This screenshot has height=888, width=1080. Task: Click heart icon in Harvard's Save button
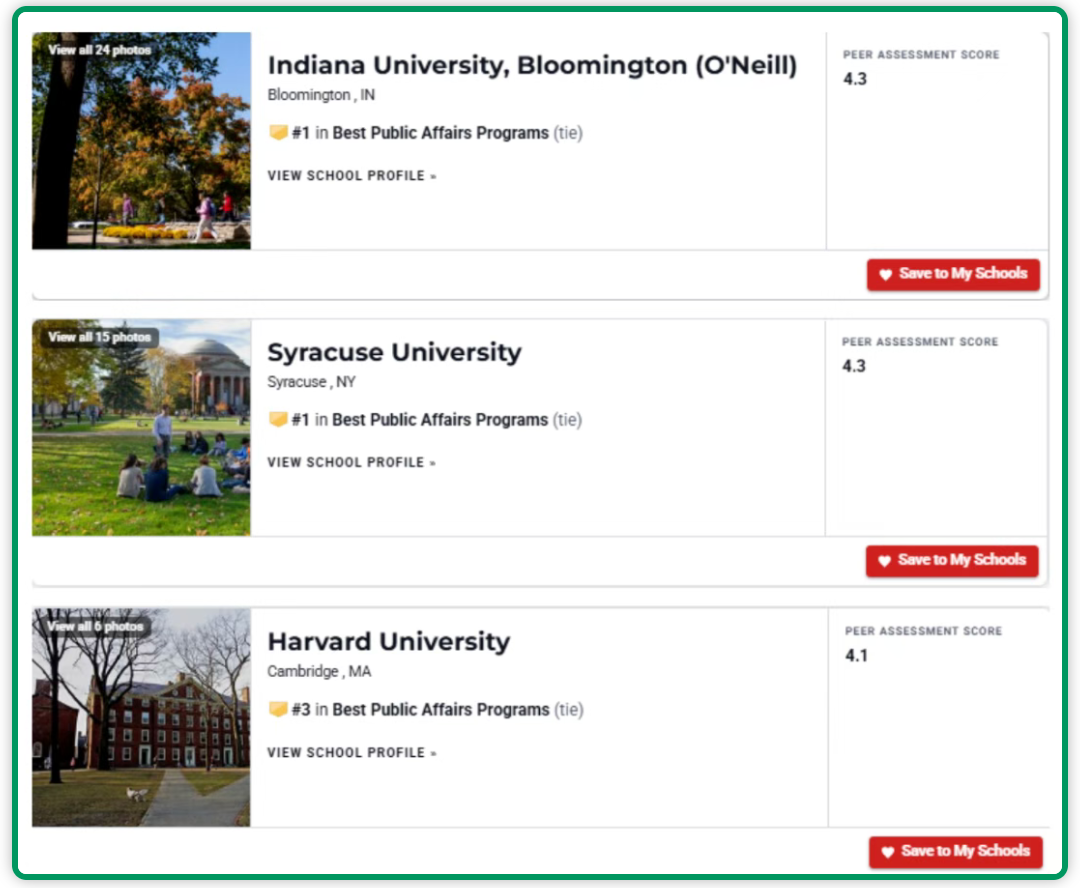887,852
